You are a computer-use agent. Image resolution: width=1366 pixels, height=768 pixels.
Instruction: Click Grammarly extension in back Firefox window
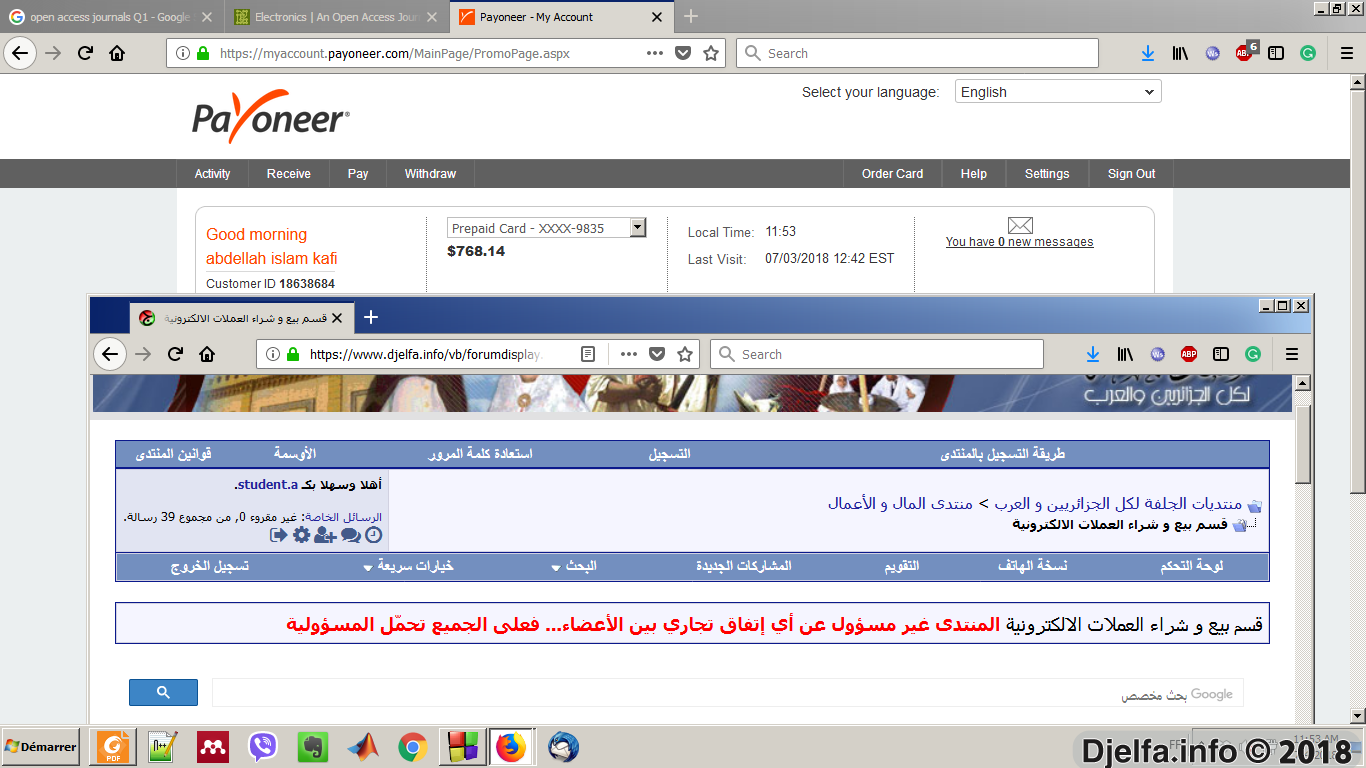pos(1308,53)
